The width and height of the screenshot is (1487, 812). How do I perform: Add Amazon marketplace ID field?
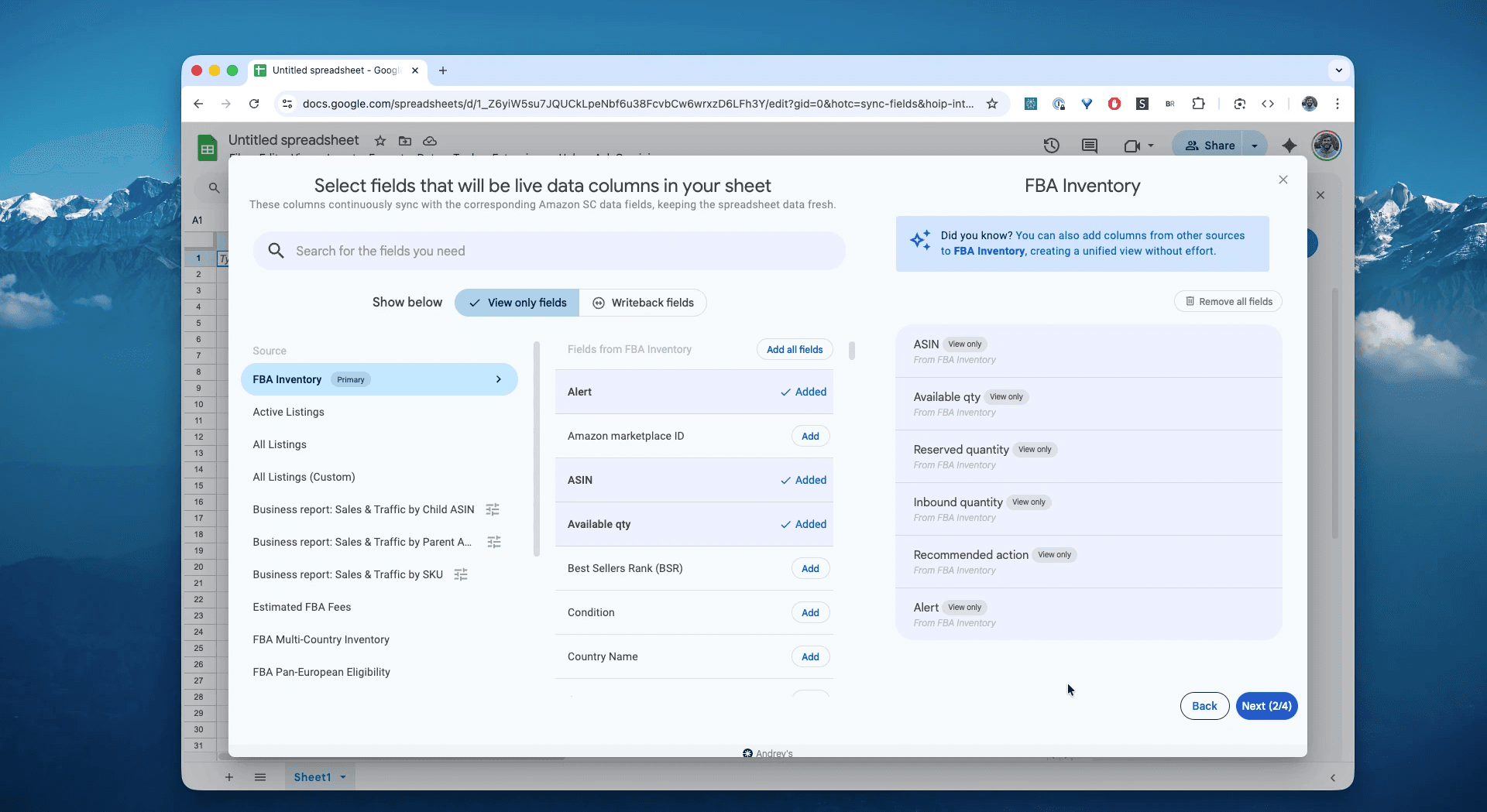click(810, 436)
